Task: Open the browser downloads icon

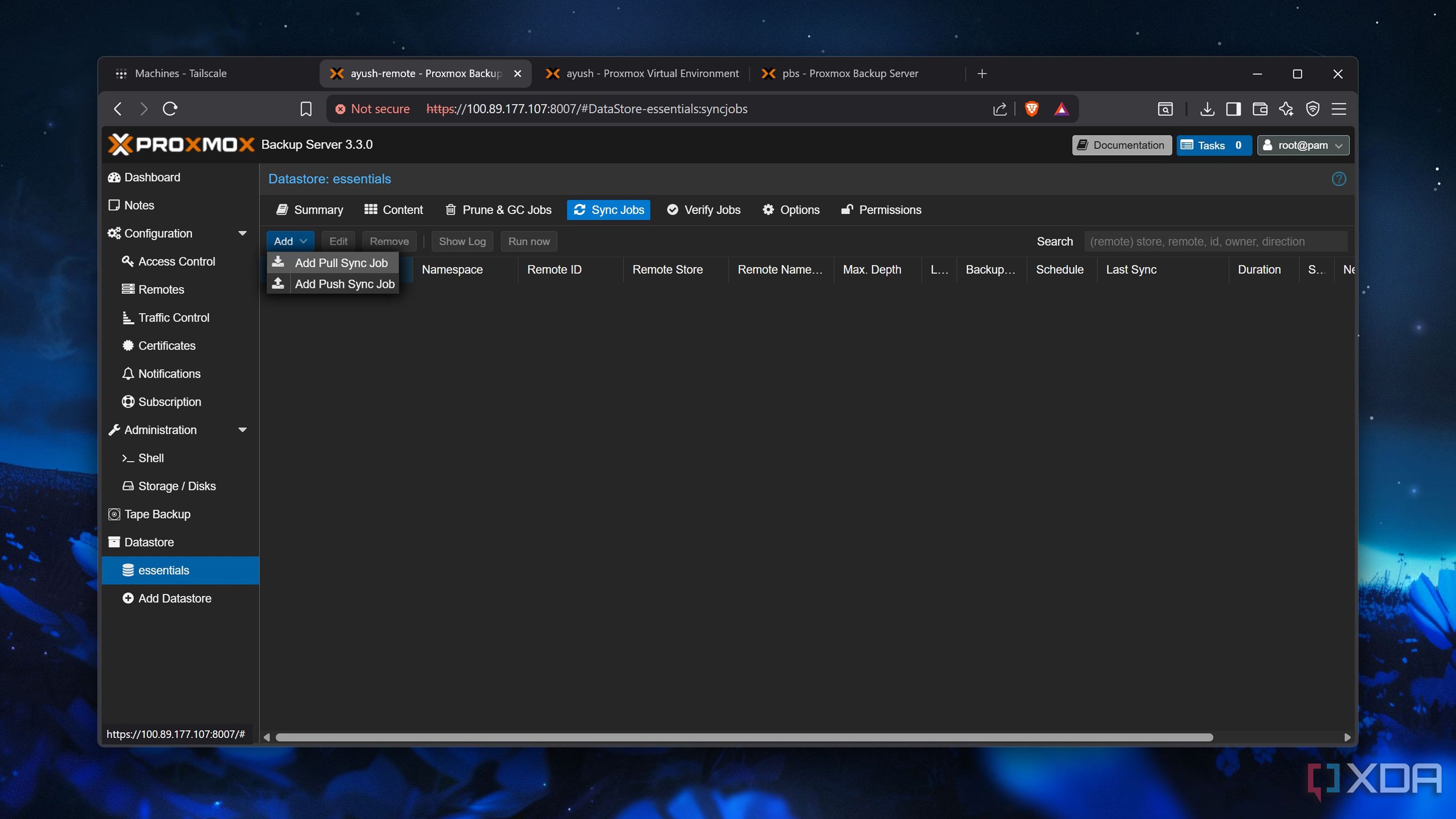Action: pyautogui.click(x=1207, y=109)
